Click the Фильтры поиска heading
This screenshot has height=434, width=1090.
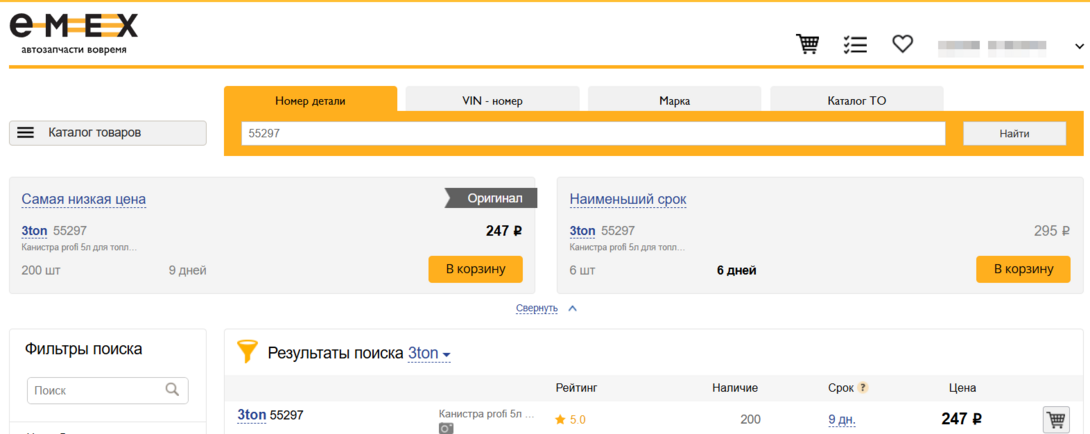(x=83, y=349)
